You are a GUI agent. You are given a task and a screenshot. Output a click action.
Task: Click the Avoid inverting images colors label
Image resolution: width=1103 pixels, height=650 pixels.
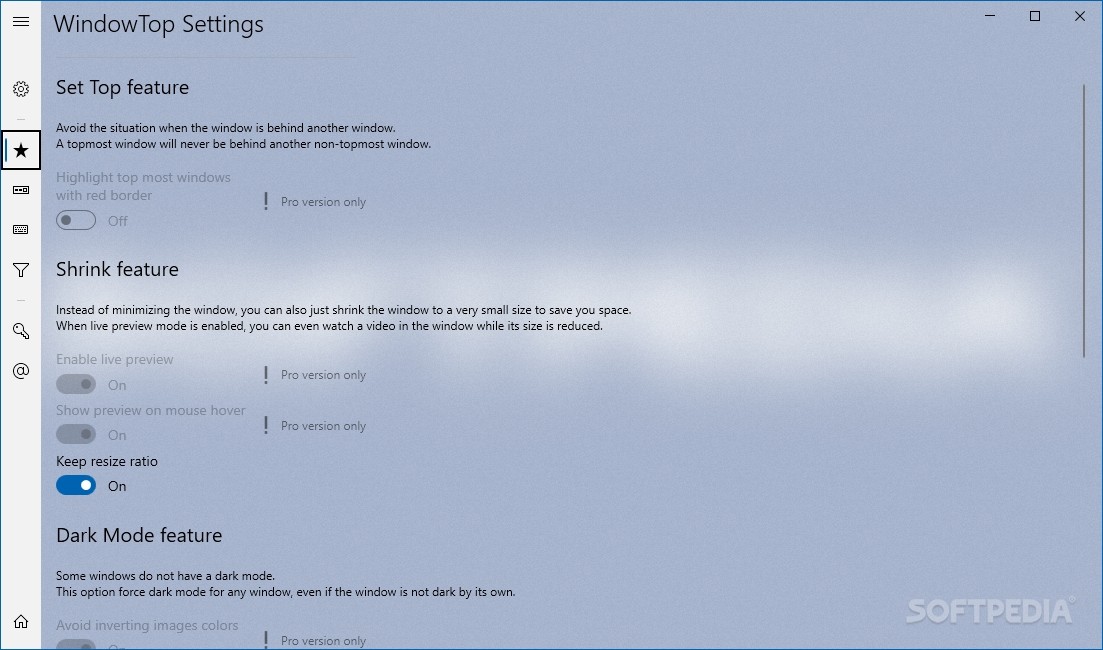point(147,625)
